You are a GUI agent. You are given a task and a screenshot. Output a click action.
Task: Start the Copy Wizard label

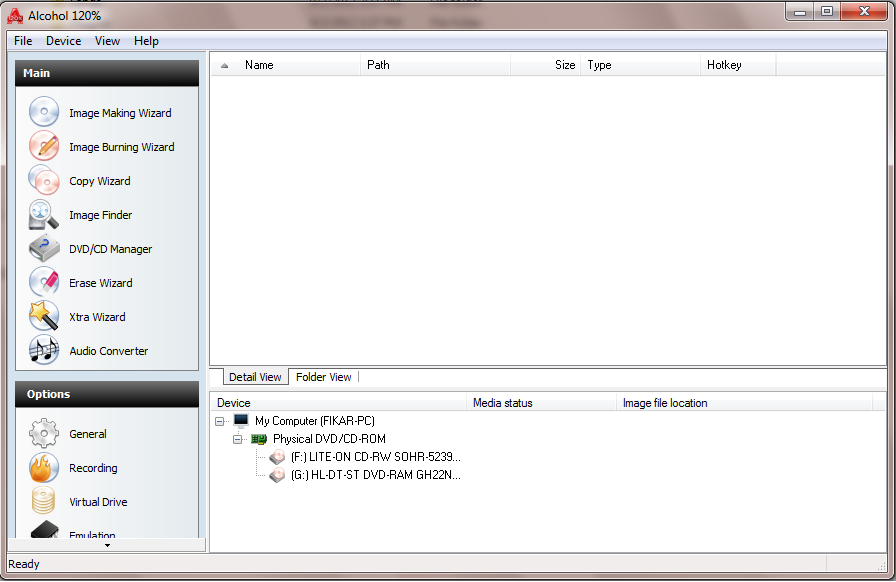pos(99,181)
